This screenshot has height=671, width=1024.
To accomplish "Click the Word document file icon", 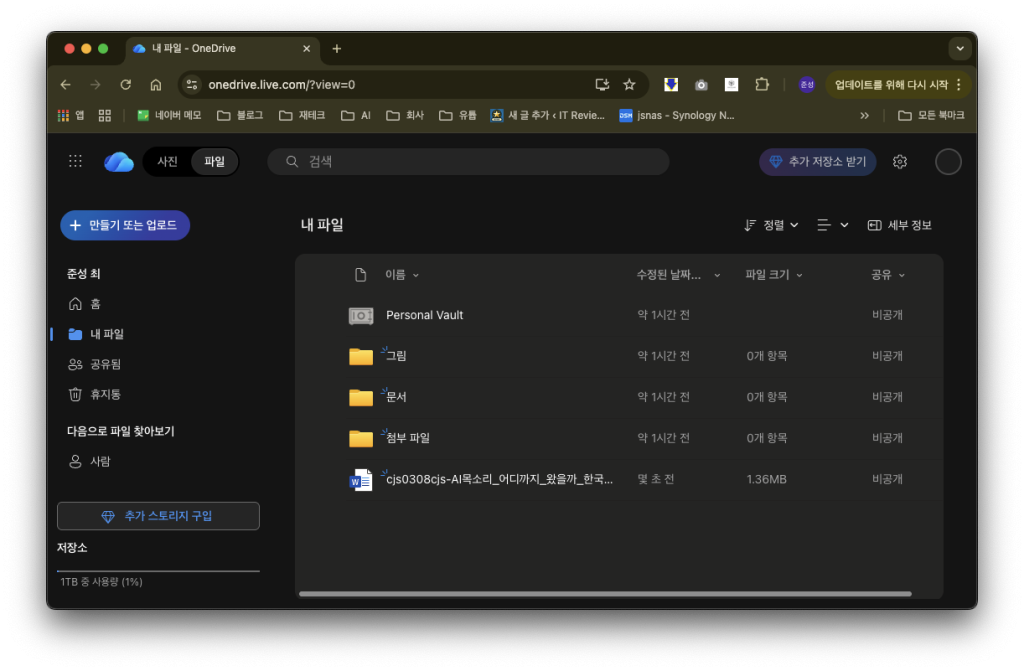I will click(x=361, y=480).
